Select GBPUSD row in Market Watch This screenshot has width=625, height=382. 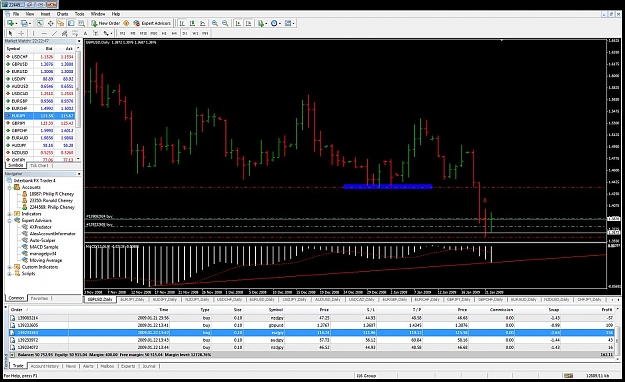pyautogui.click(x=39, y=64)
